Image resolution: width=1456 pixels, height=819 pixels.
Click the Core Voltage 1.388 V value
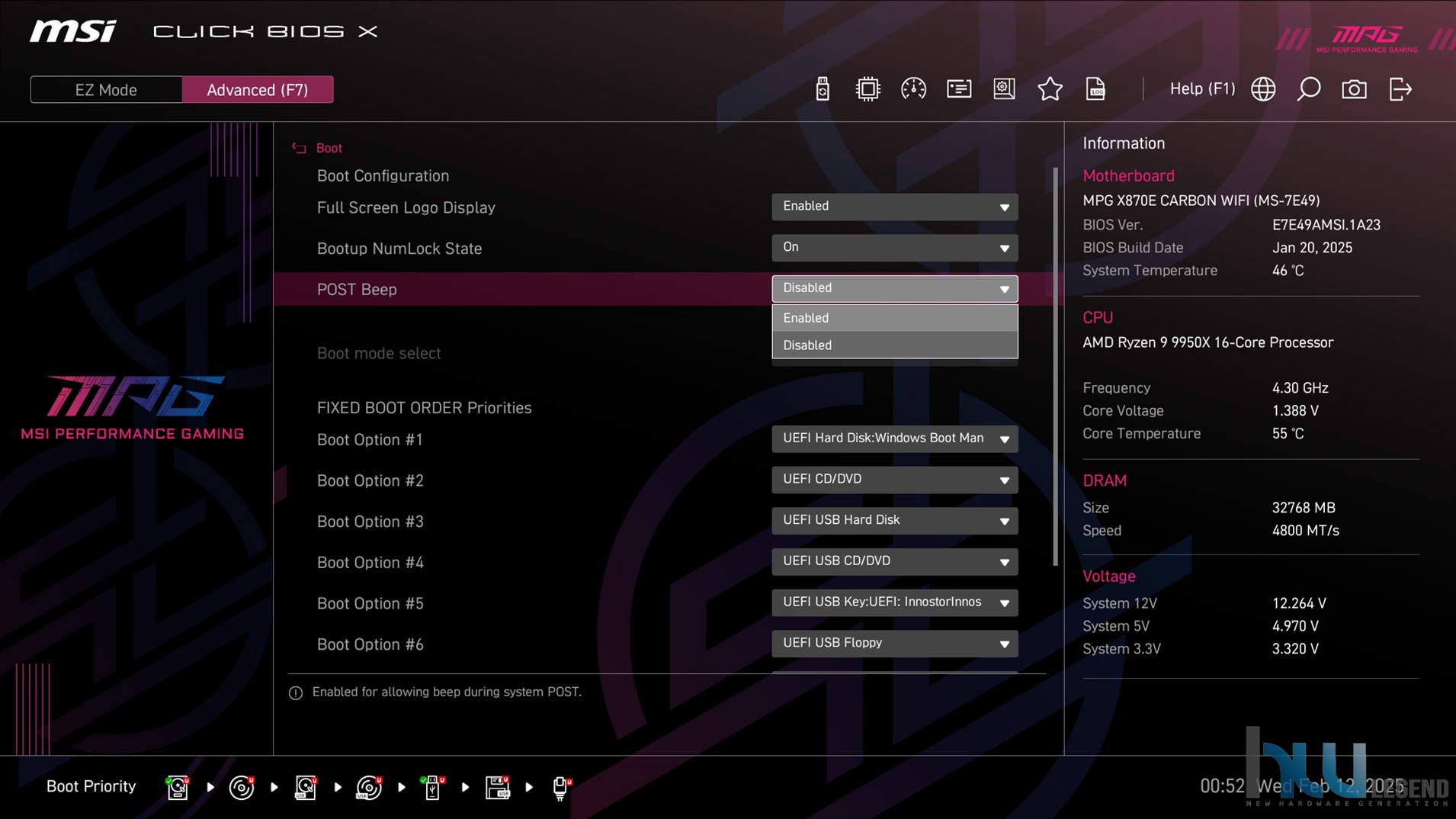(x=1295, y=411)
